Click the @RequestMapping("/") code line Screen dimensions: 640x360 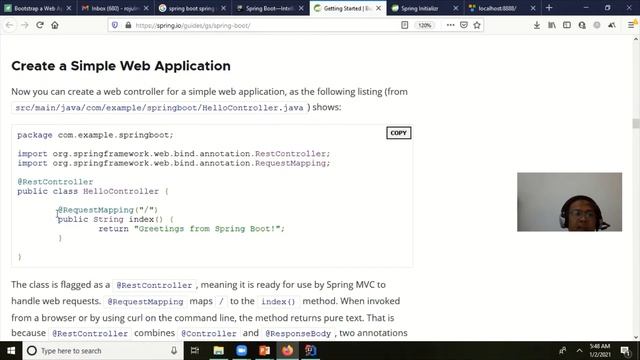(x=108, y=210)
